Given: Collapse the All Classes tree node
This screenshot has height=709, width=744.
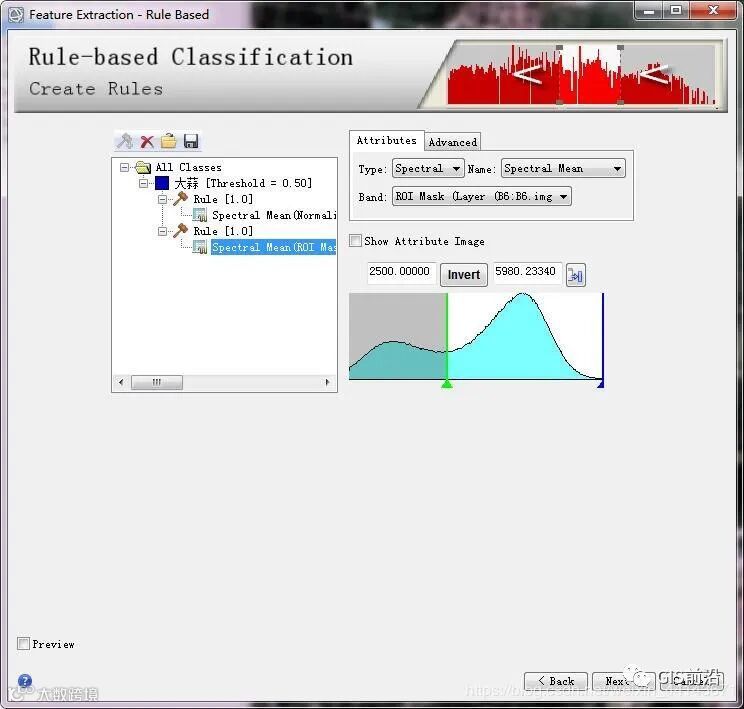Looking at the screenshot, I should point(124,167).
